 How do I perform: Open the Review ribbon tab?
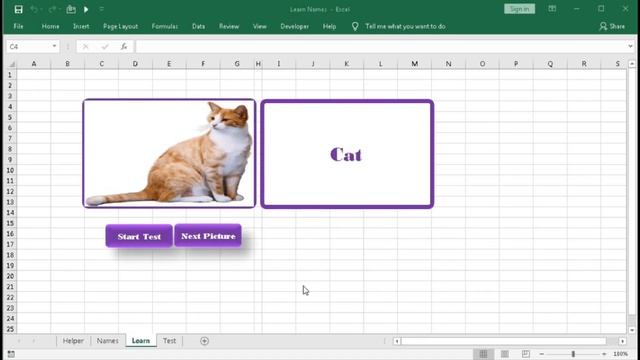click(x=229, y=26)
